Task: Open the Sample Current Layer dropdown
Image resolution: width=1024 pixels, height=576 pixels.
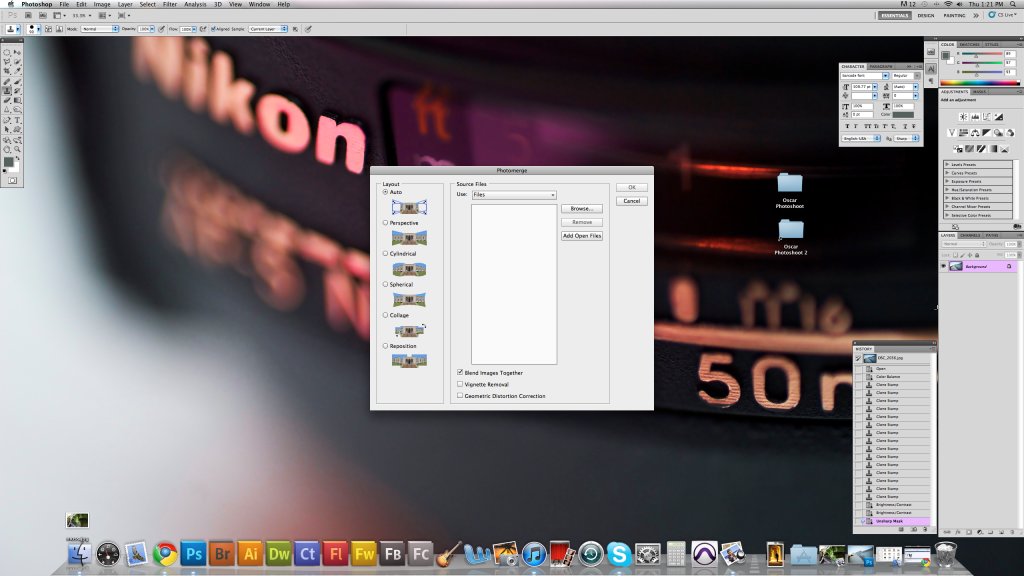Action: coord(268,29)
